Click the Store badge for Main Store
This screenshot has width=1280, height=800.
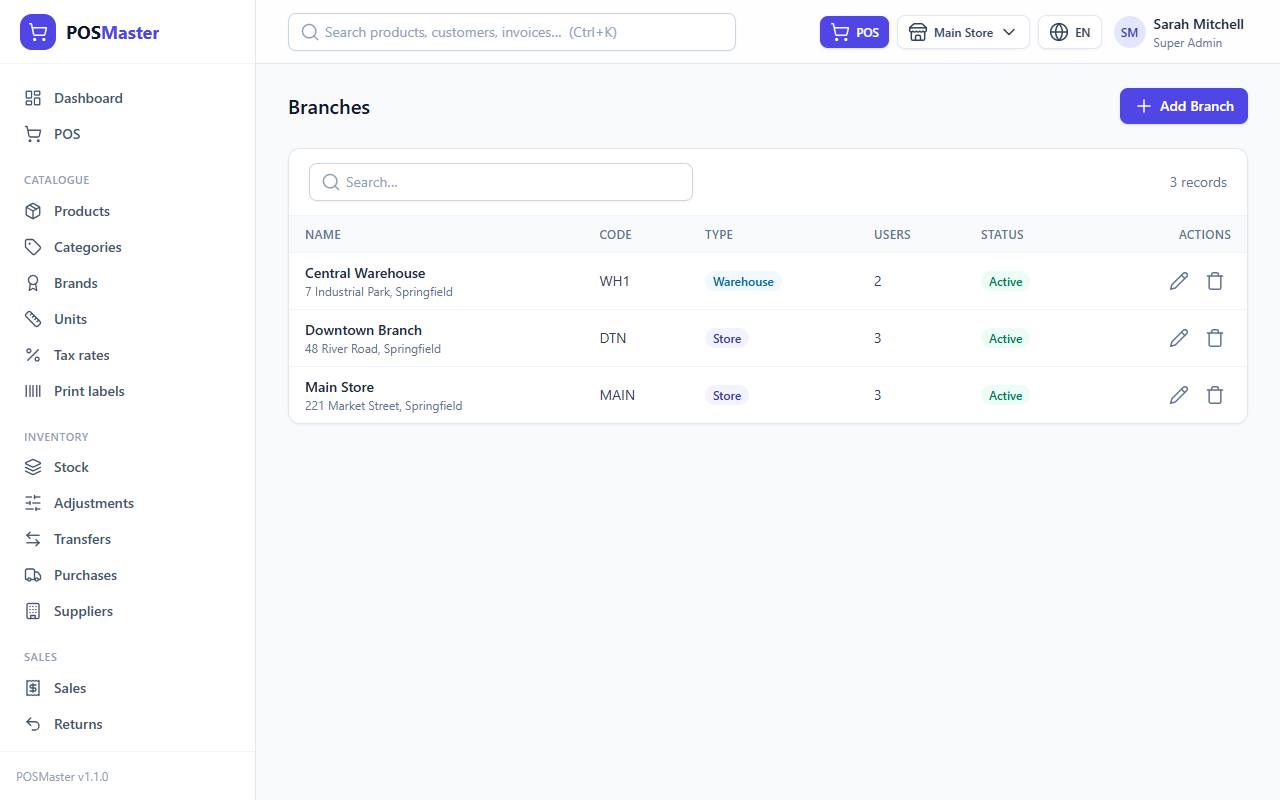[727, 396]
